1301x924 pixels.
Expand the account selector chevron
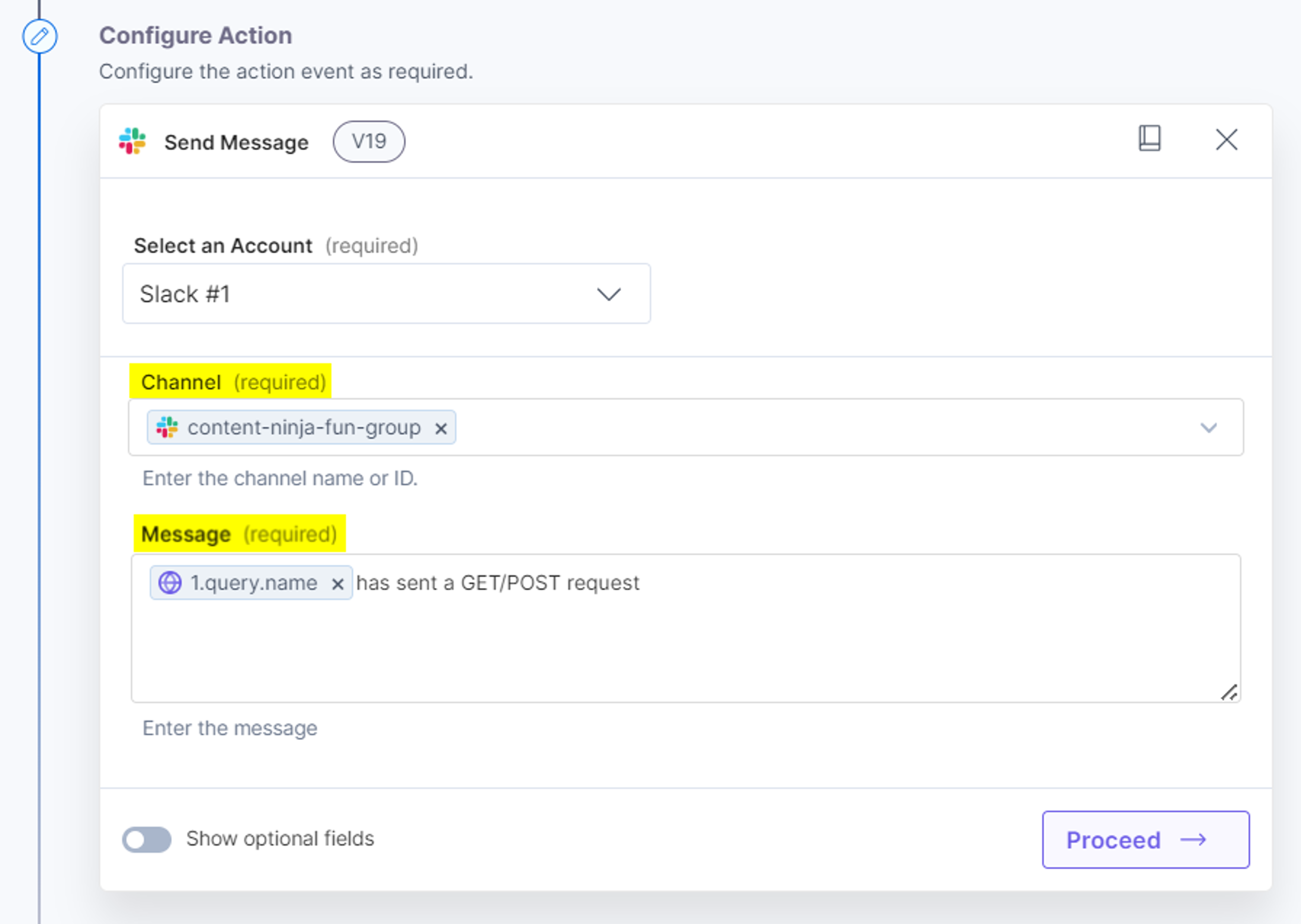click(608, 294)
